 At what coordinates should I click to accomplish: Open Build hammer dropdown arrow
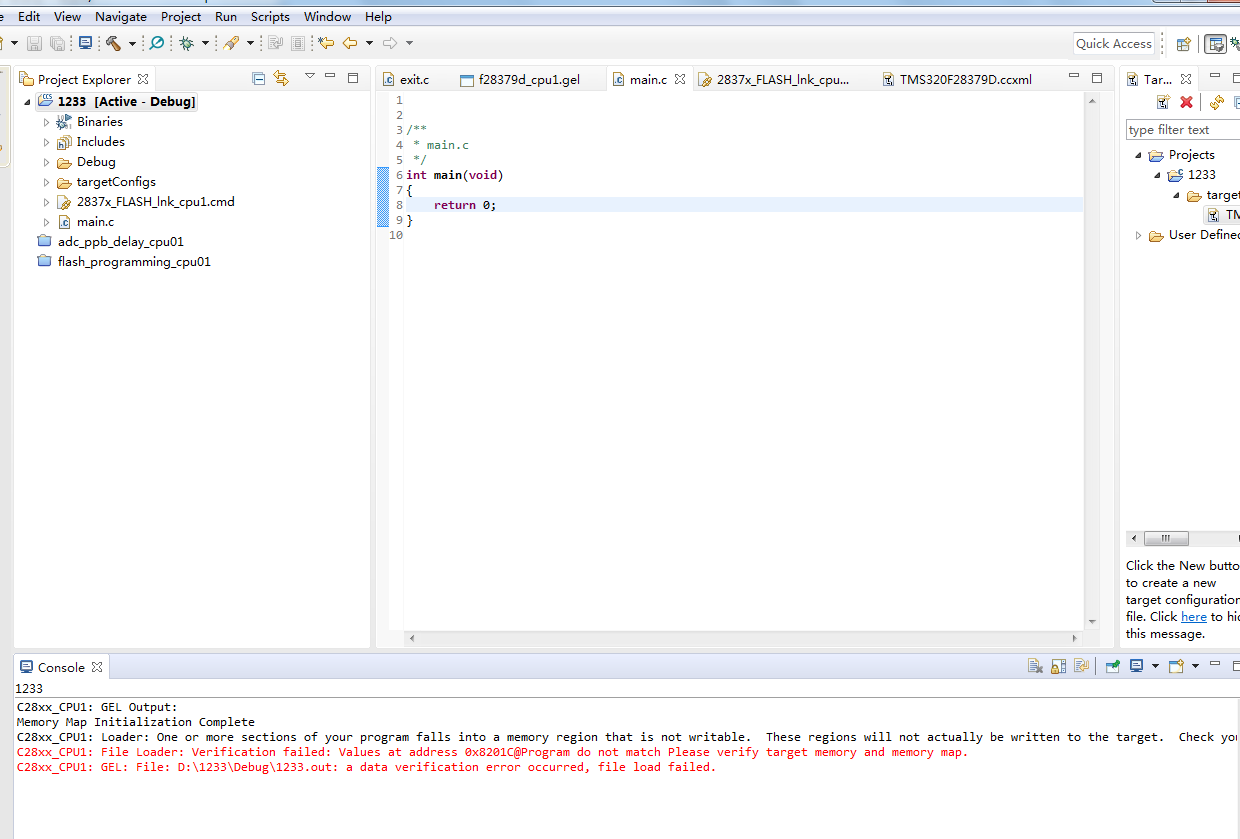[x=131, y=43]
